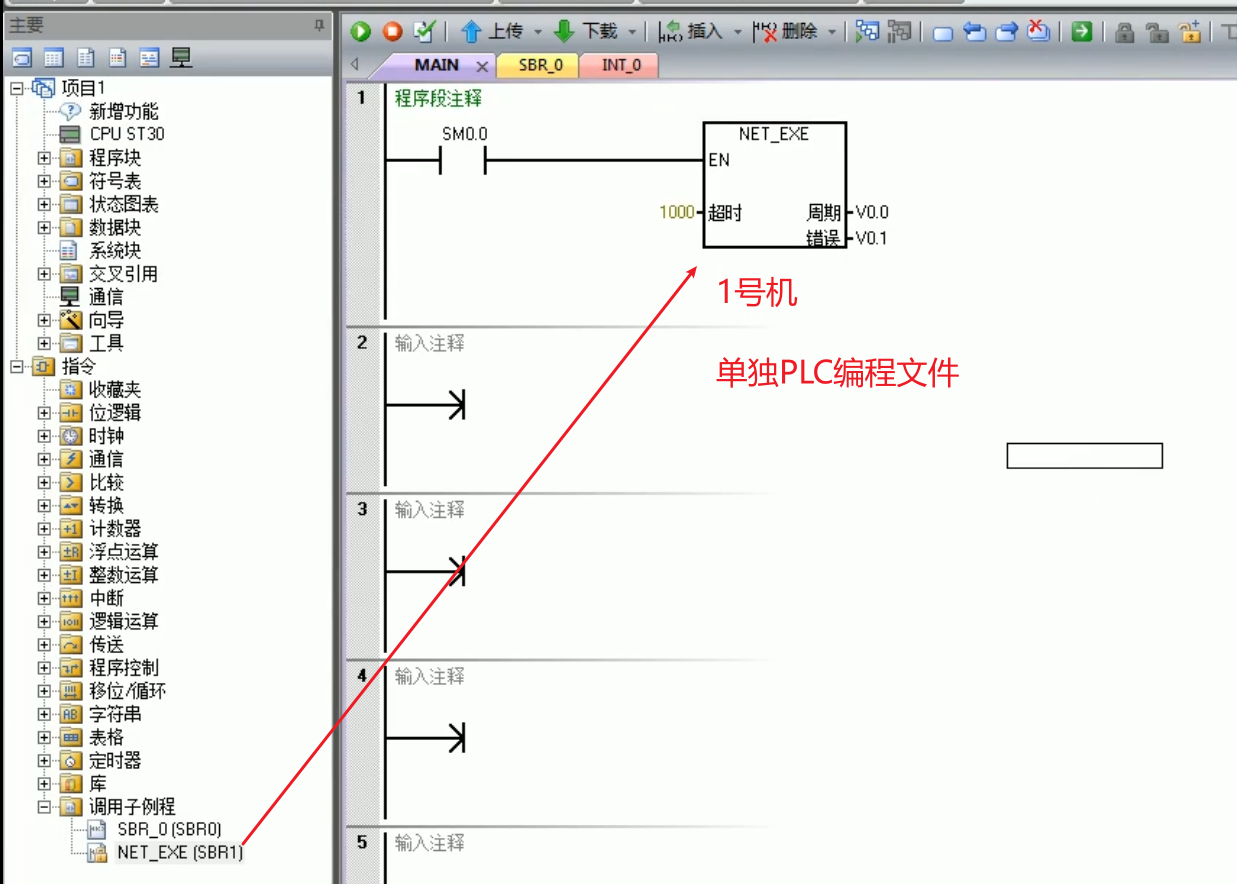Open the 插入 insert dropdown arrow

coord(738,33)
